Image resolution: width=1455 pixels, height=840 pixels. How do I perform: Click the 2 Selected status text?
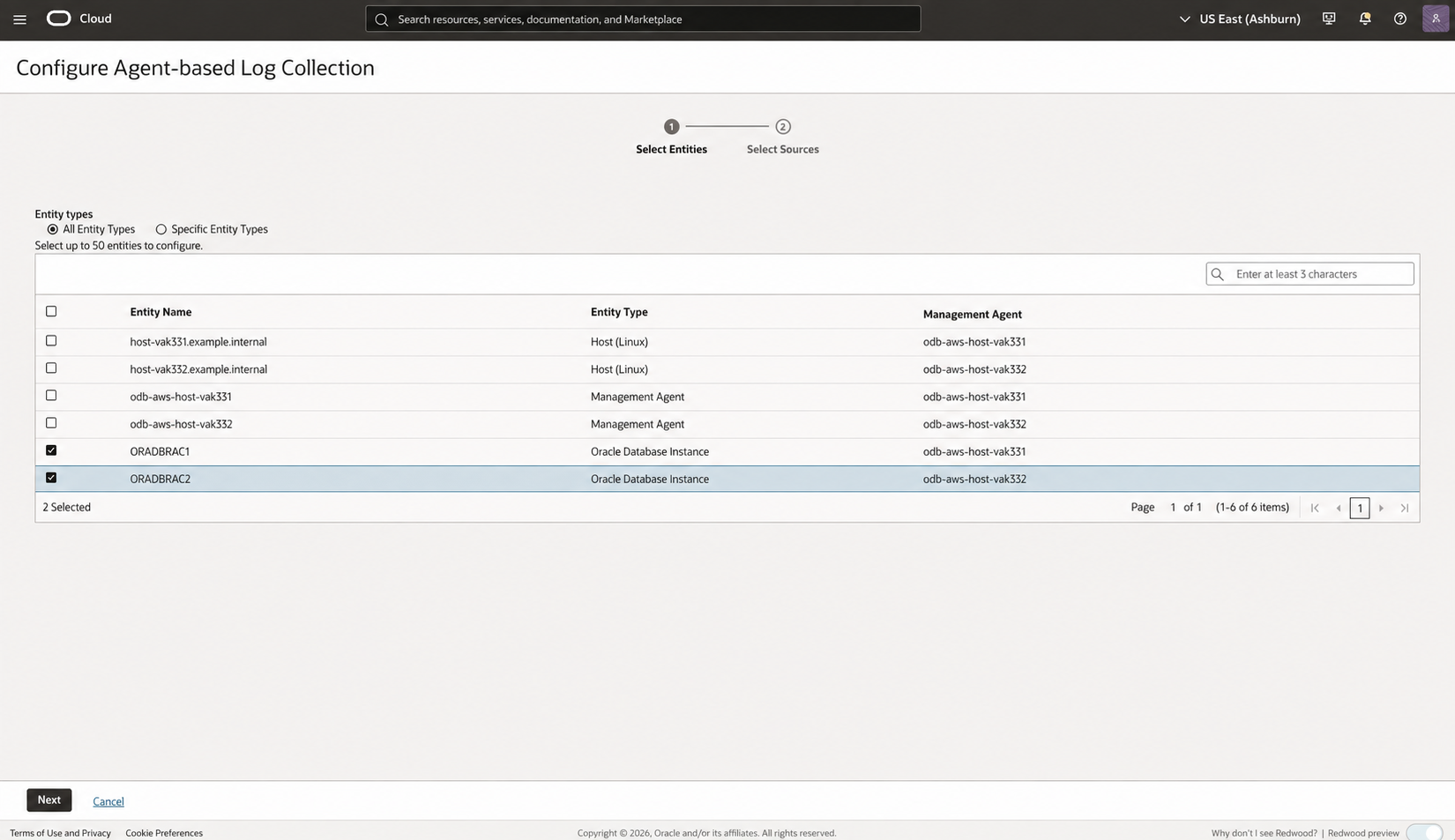click(67, 507)
